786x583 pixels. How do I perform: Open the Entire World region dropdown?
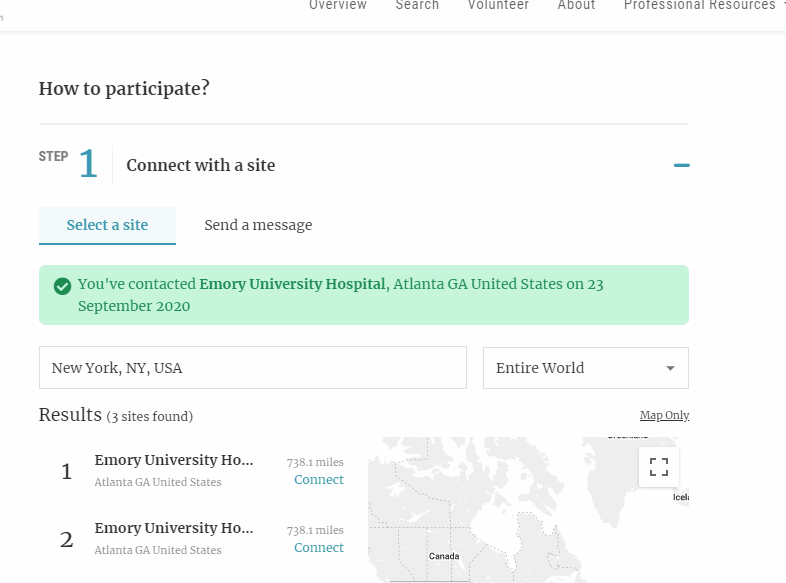coord(585,368)
